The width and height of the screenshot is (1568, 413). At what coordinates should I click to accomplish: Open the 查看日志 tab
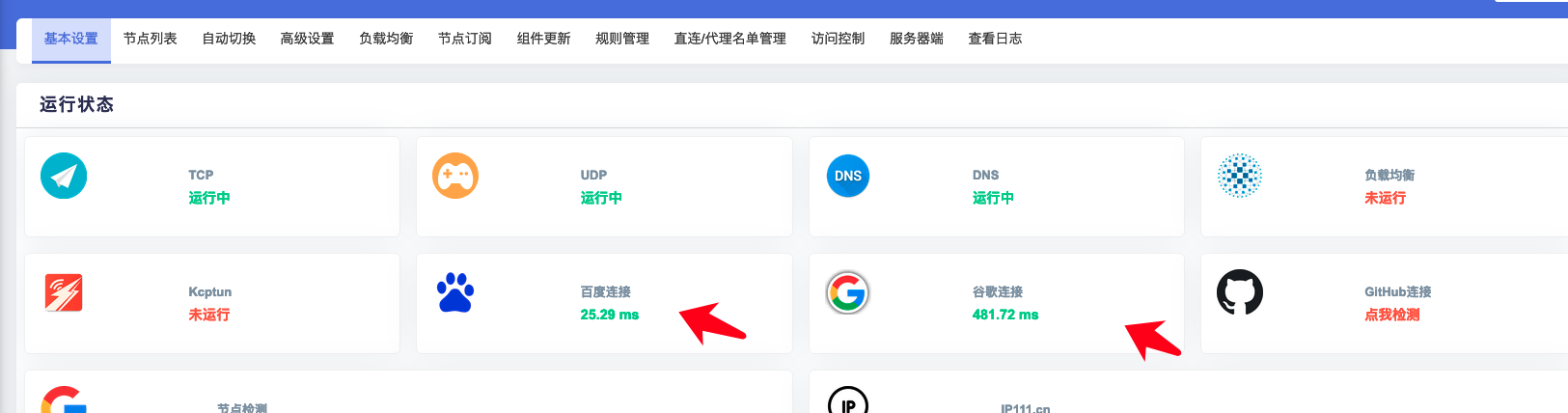(995, 39)
